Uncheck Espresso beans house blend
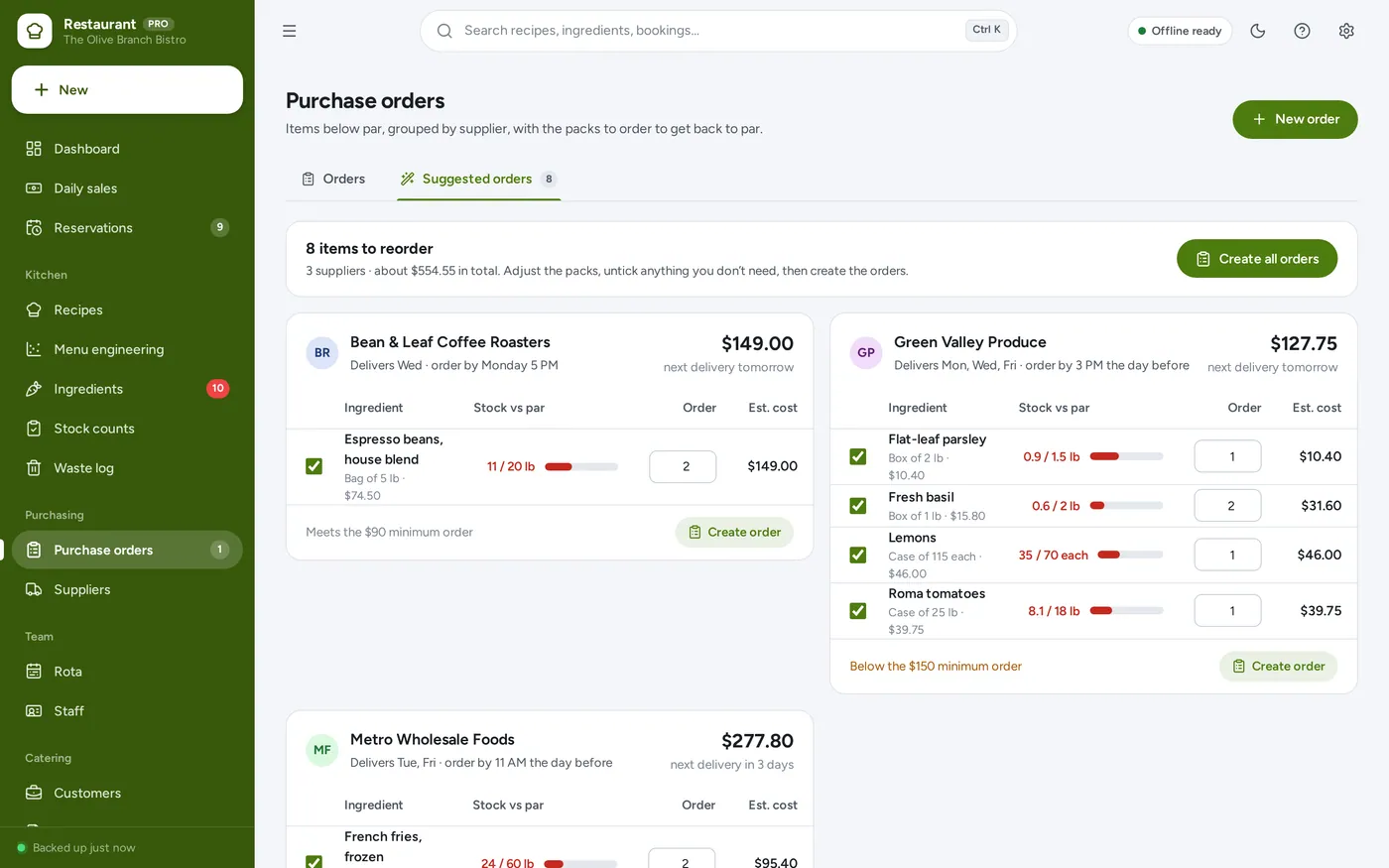Screen dimensions: 1389x868 (314, 466)
